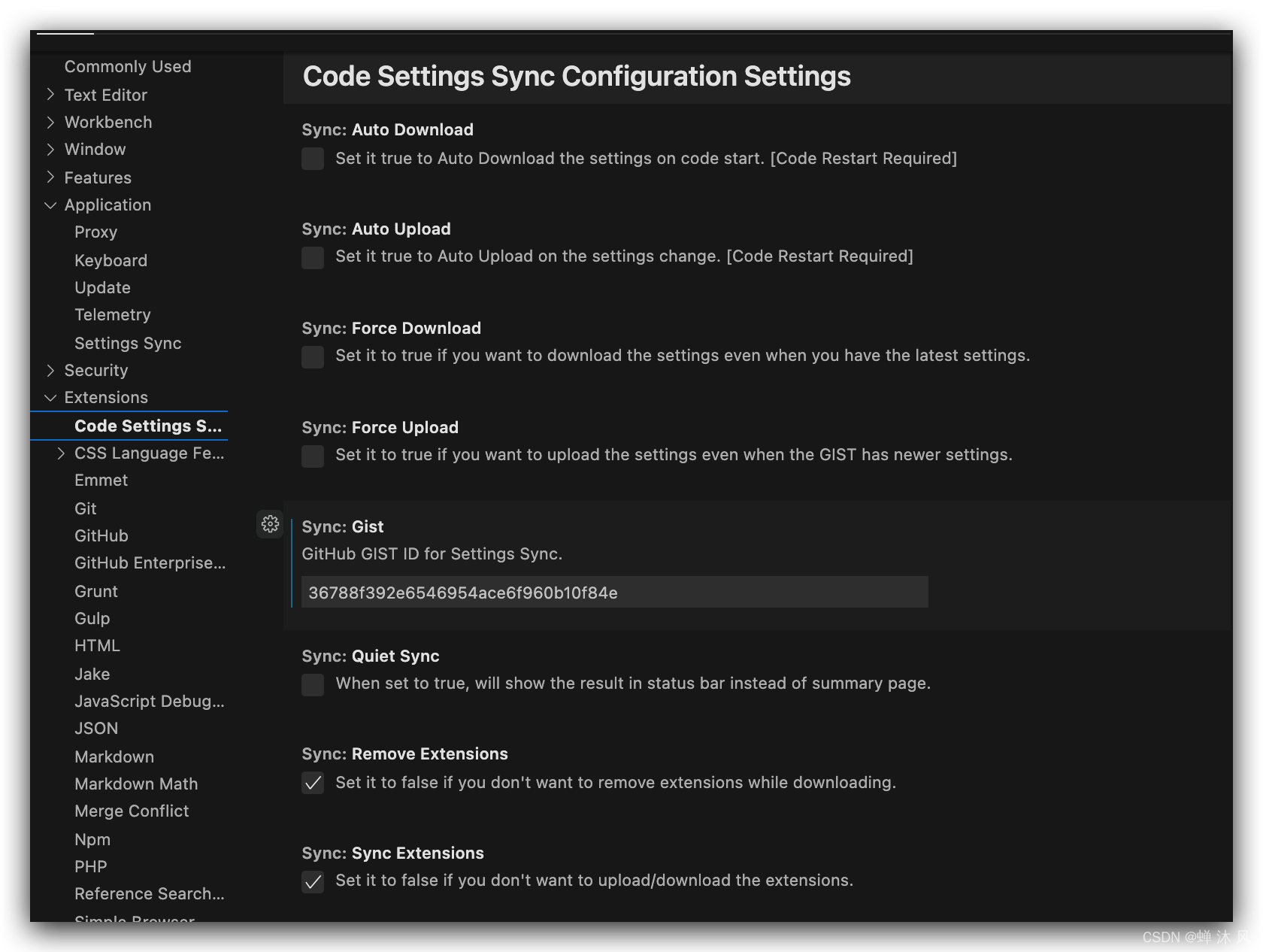Check the Sync: Force Upload option
1263x952 pixels.
(x=313, y=456)
